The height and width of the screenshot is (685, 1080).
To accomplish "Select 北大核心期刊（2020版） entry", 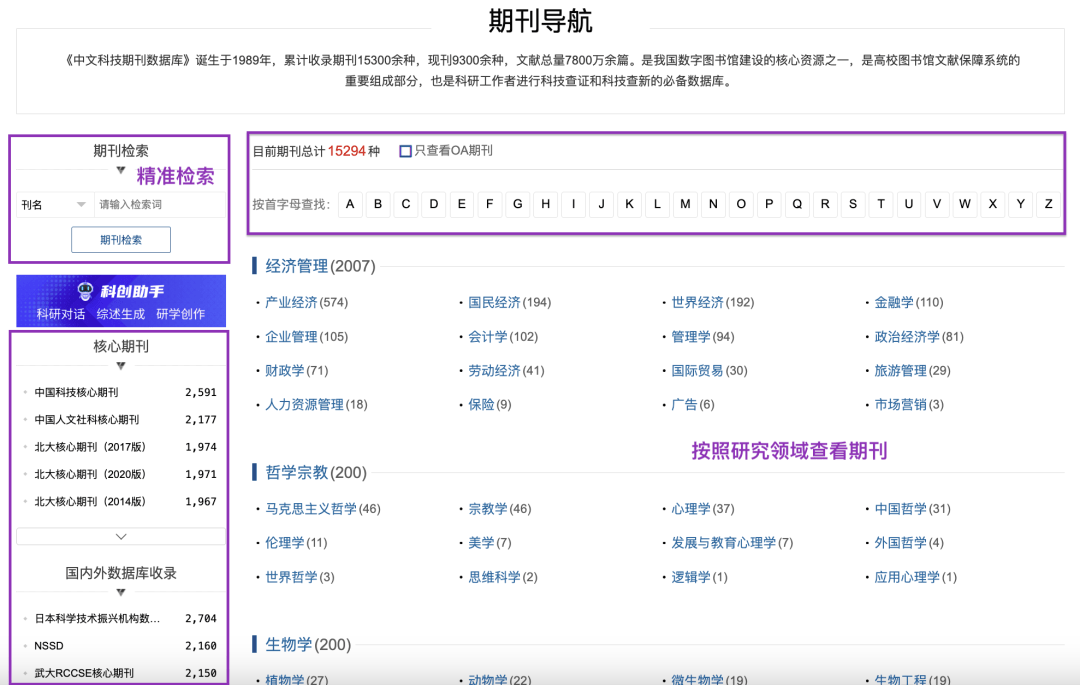I will pos(90,475).
